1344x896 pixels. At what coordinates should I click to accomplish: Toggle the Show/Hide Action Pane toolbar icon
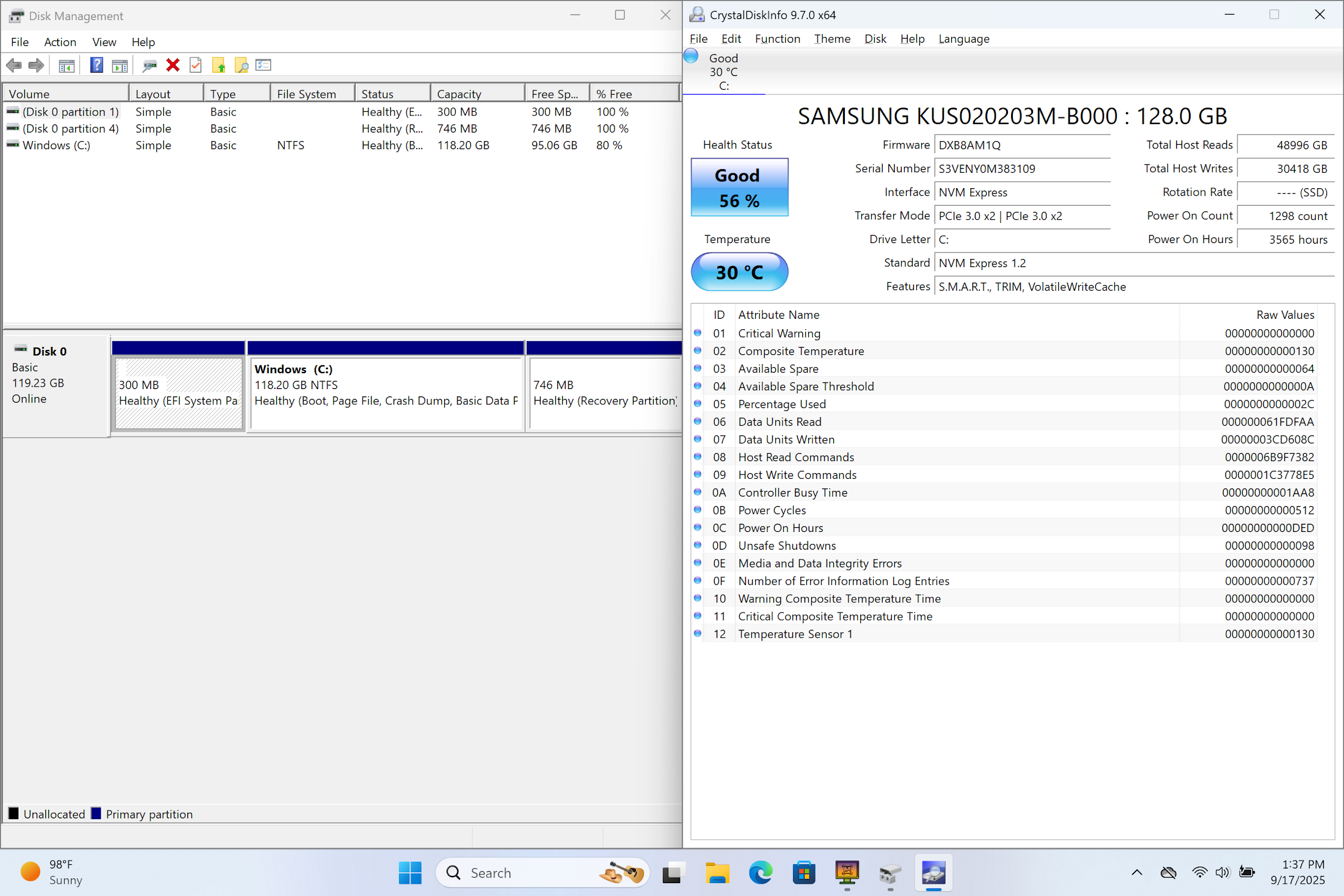pyautogui.click(x=120, y=65)
